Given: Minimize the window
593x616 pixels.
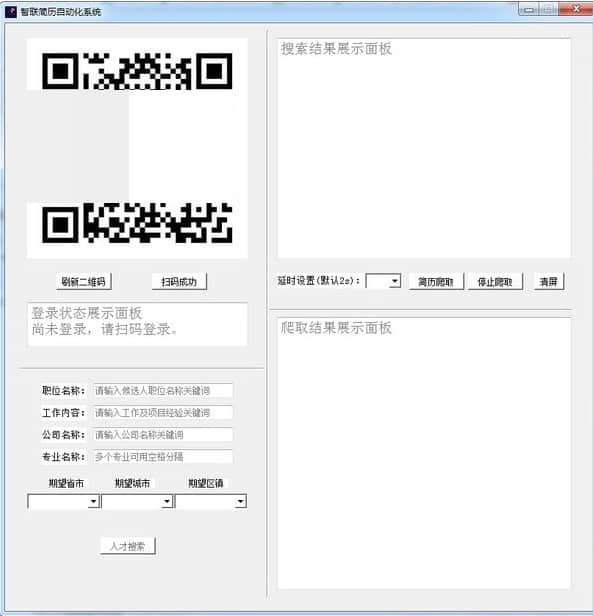Looking at the screenshot, I should [x=529, y=9].
